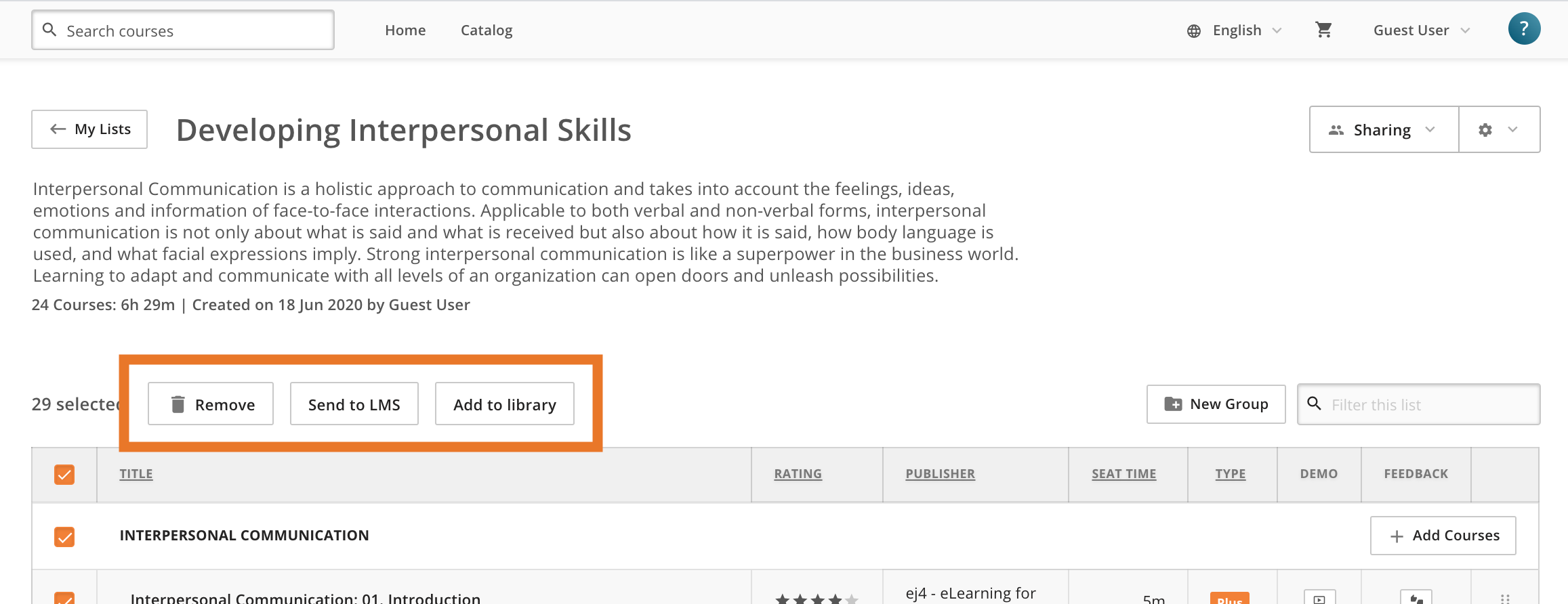The image size is (1568, 604).
Task: Click the Send to LMS button
Action: 354,404
